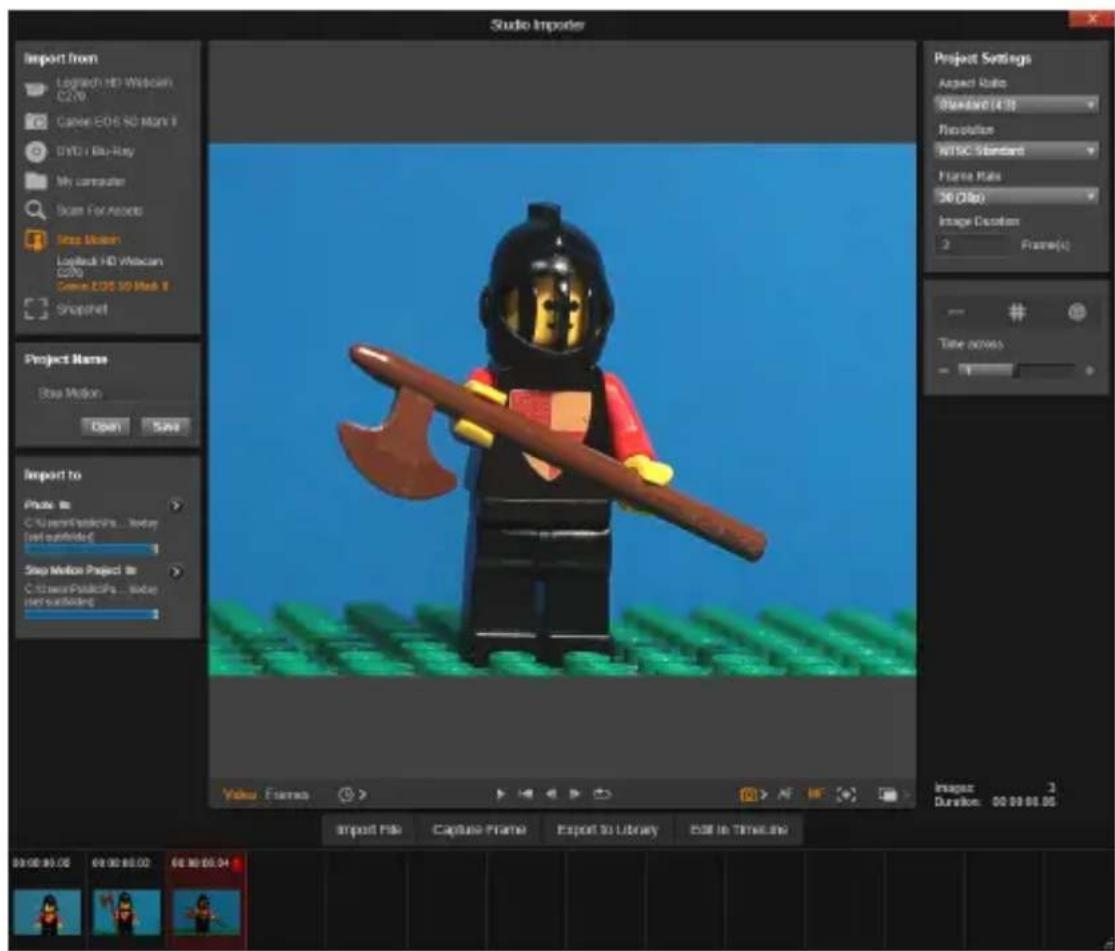This screenshot has width=1115, height=951.
Task: Expand the Stop Motion Project destination arrow
Action: click(176, 572)
